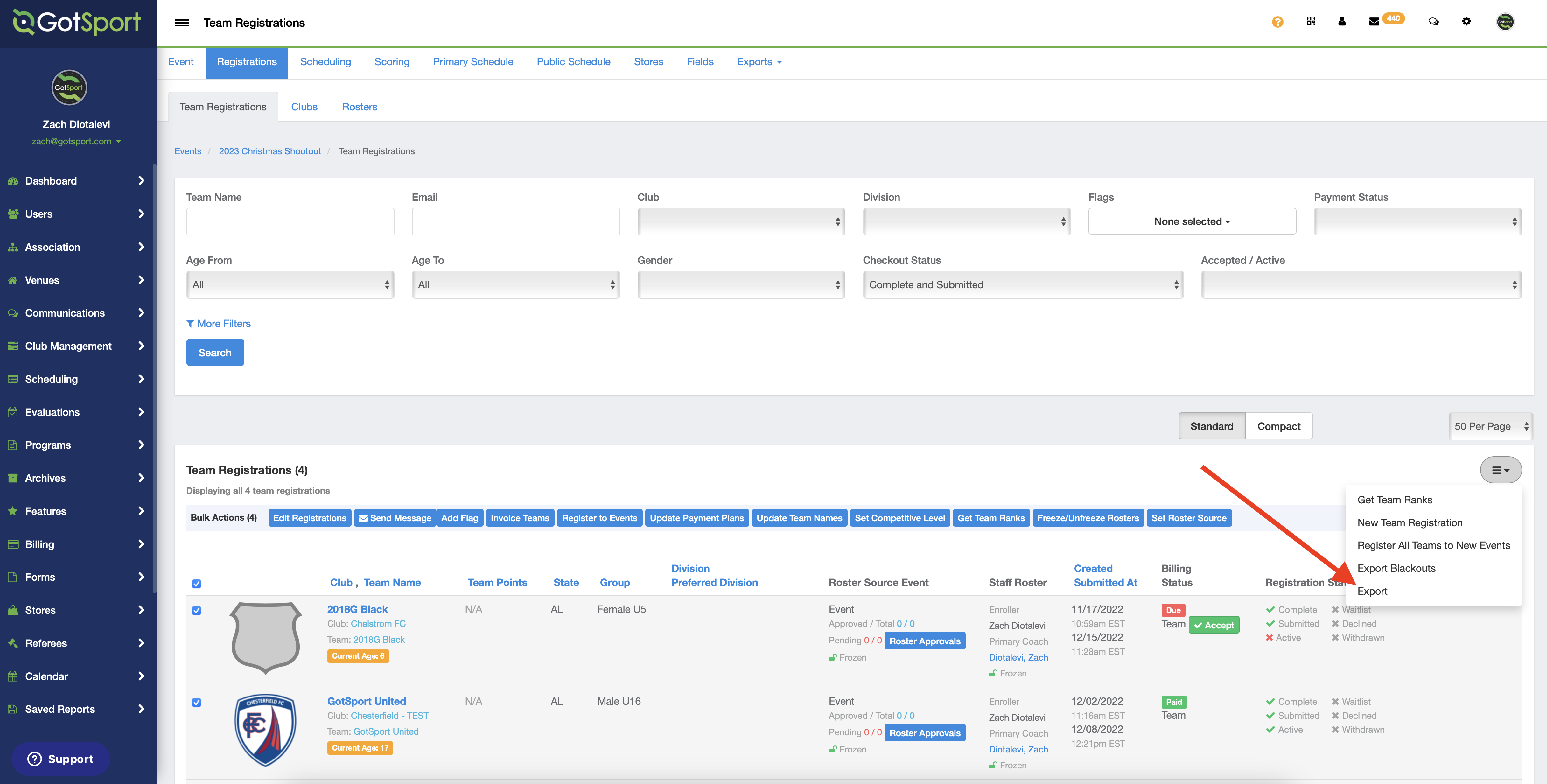Open the Club Management sidebar section
Image resolution: width=1547 pixels, height=784 pixels.
point(77,346)
